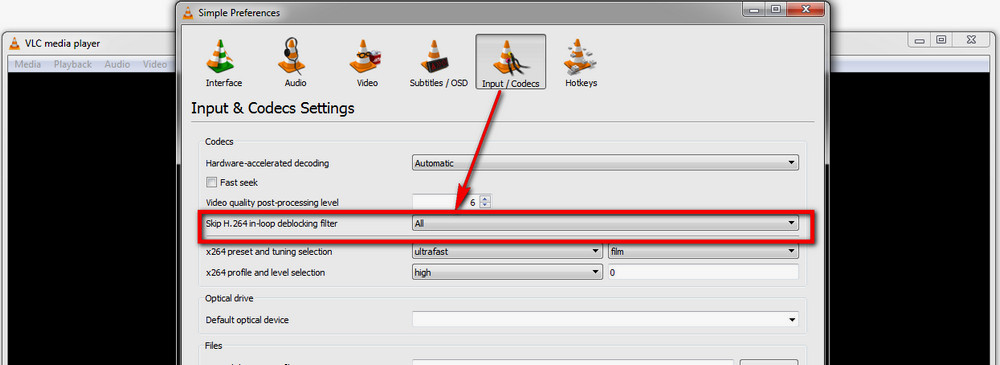Image resolution: width=1000 pixels, height=365 pixels.
Task: Open the Video menu in VLC media player
Action: tap(154, 64)
